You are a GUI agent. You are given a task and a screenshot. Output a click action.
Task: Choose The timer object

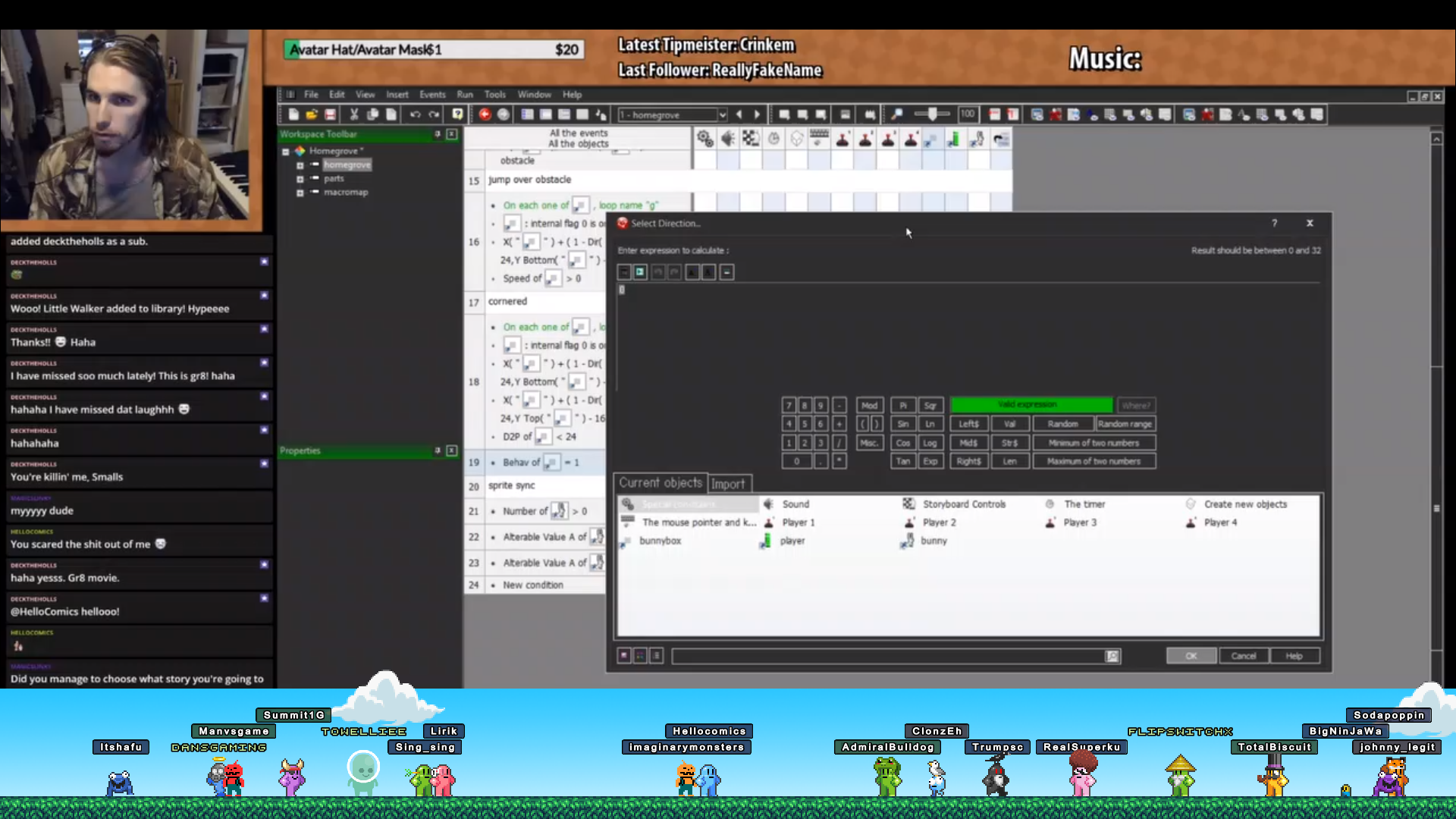click(x=1084, y=504)
